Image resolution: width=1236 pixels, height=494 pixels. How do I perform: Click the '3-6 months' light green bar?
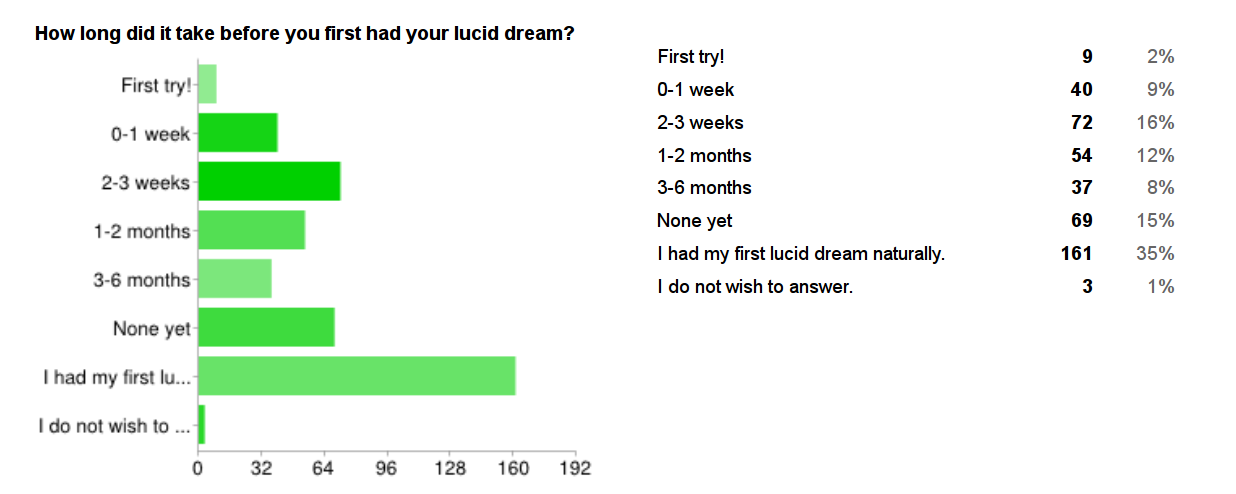point(235,279)
